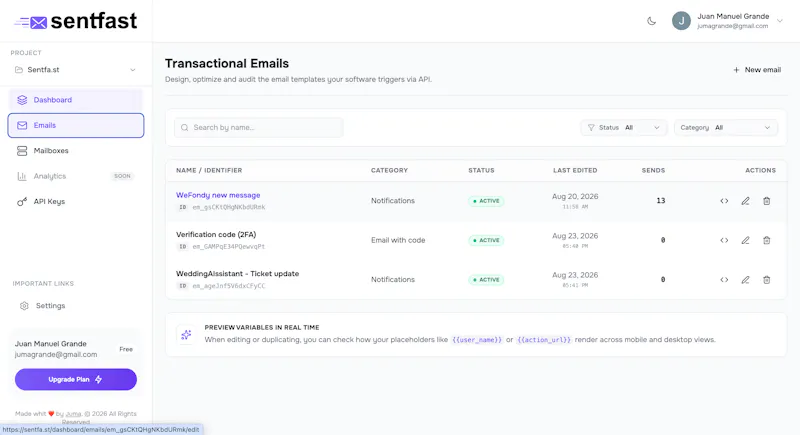This screenshot has height=435, width=800.
Task: Click the Upgrade Plan button
Action: [76, 379]
